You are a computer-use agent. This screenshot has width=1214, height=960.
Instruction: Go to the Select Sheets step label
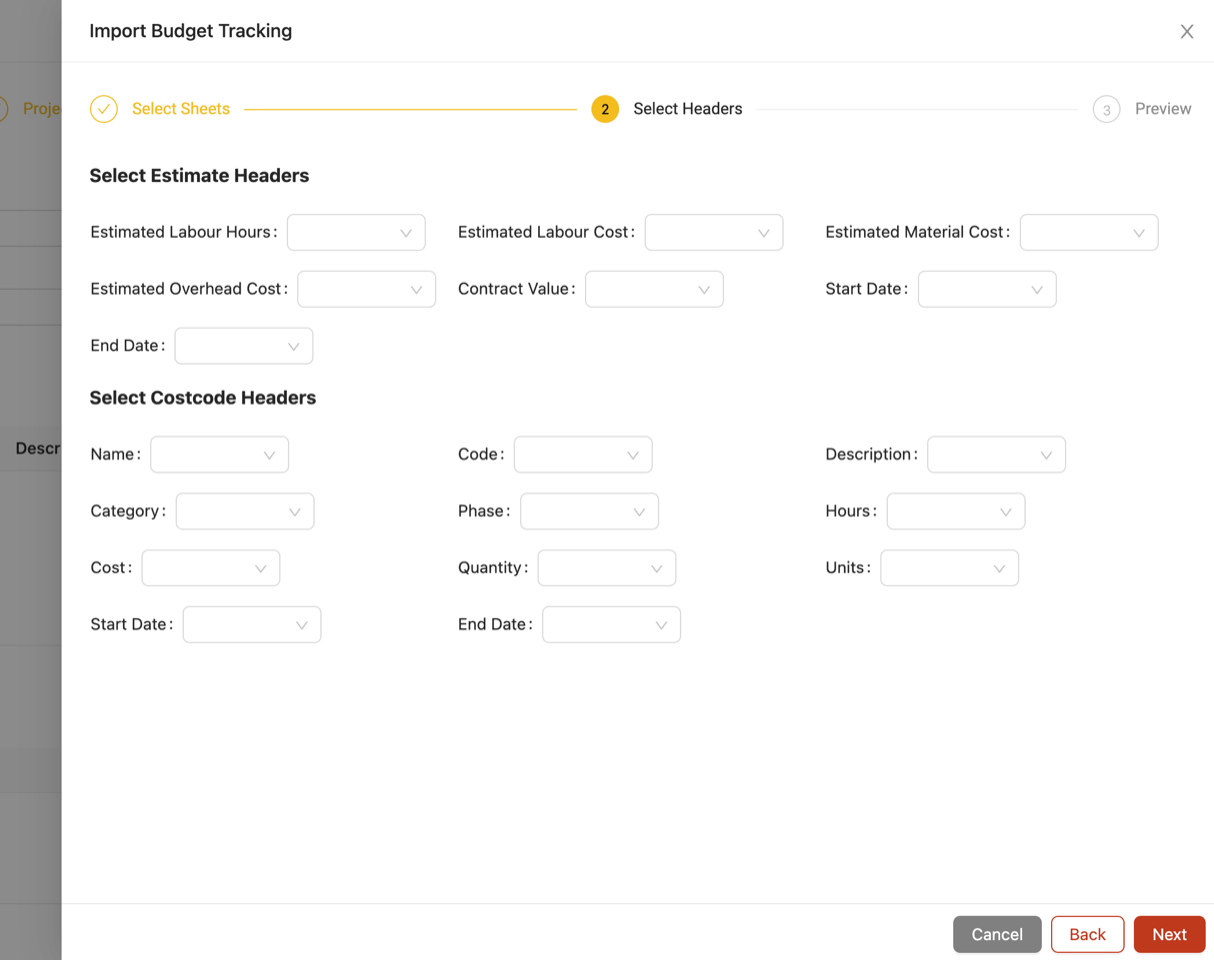181,109
